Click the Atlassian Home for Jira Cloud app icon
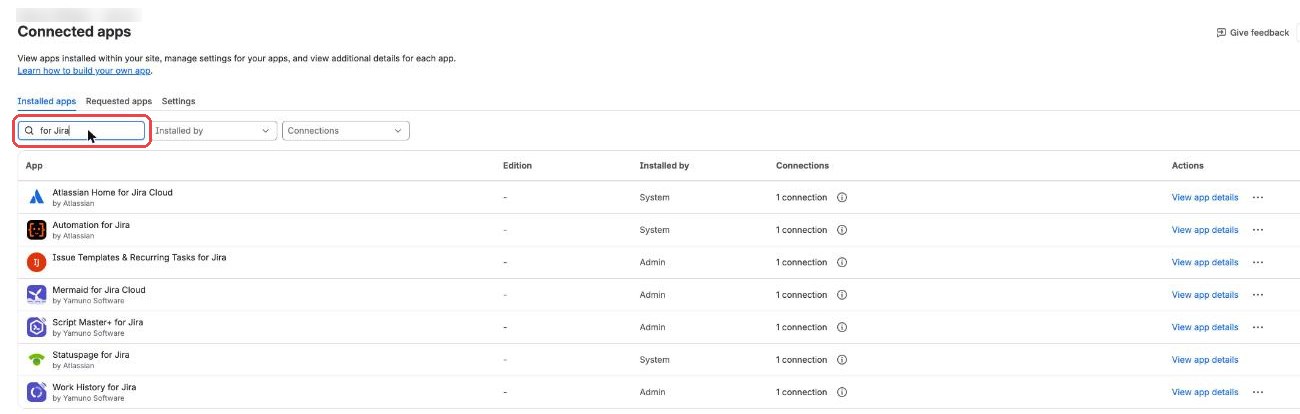 [x=36, y=197]
